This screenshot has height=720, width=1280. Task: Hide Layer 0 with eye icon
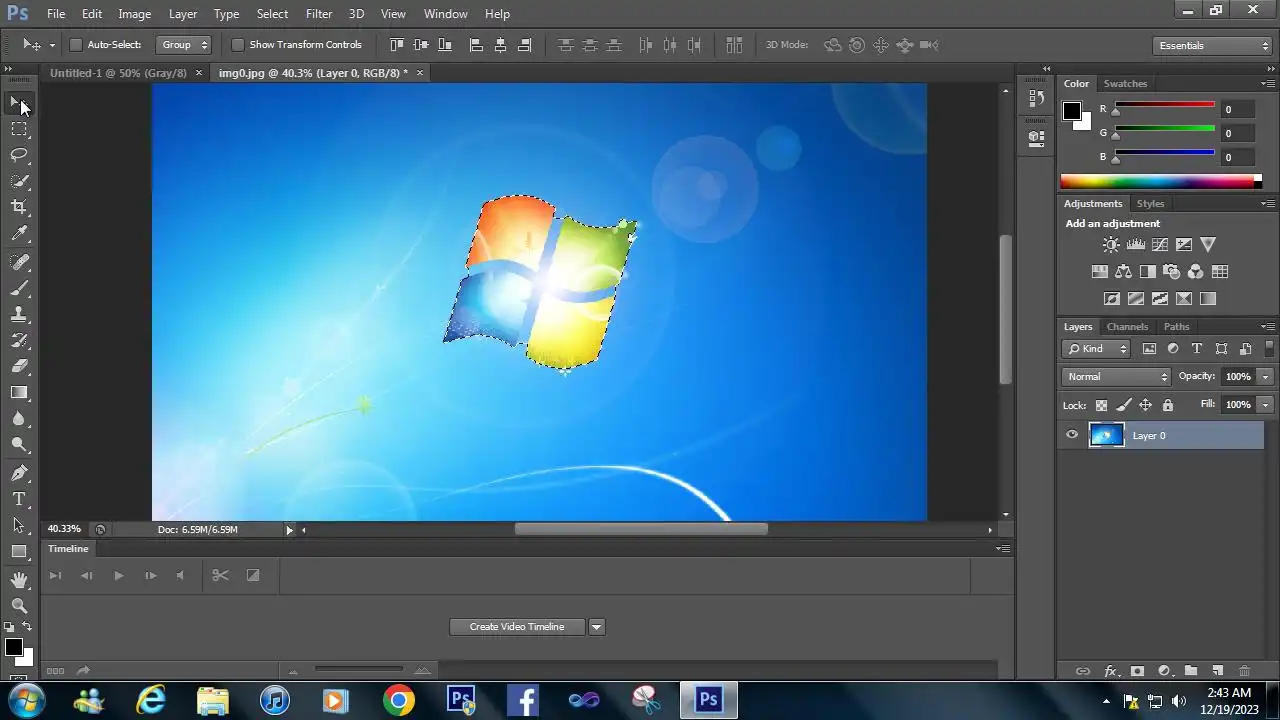point(1072,435)
